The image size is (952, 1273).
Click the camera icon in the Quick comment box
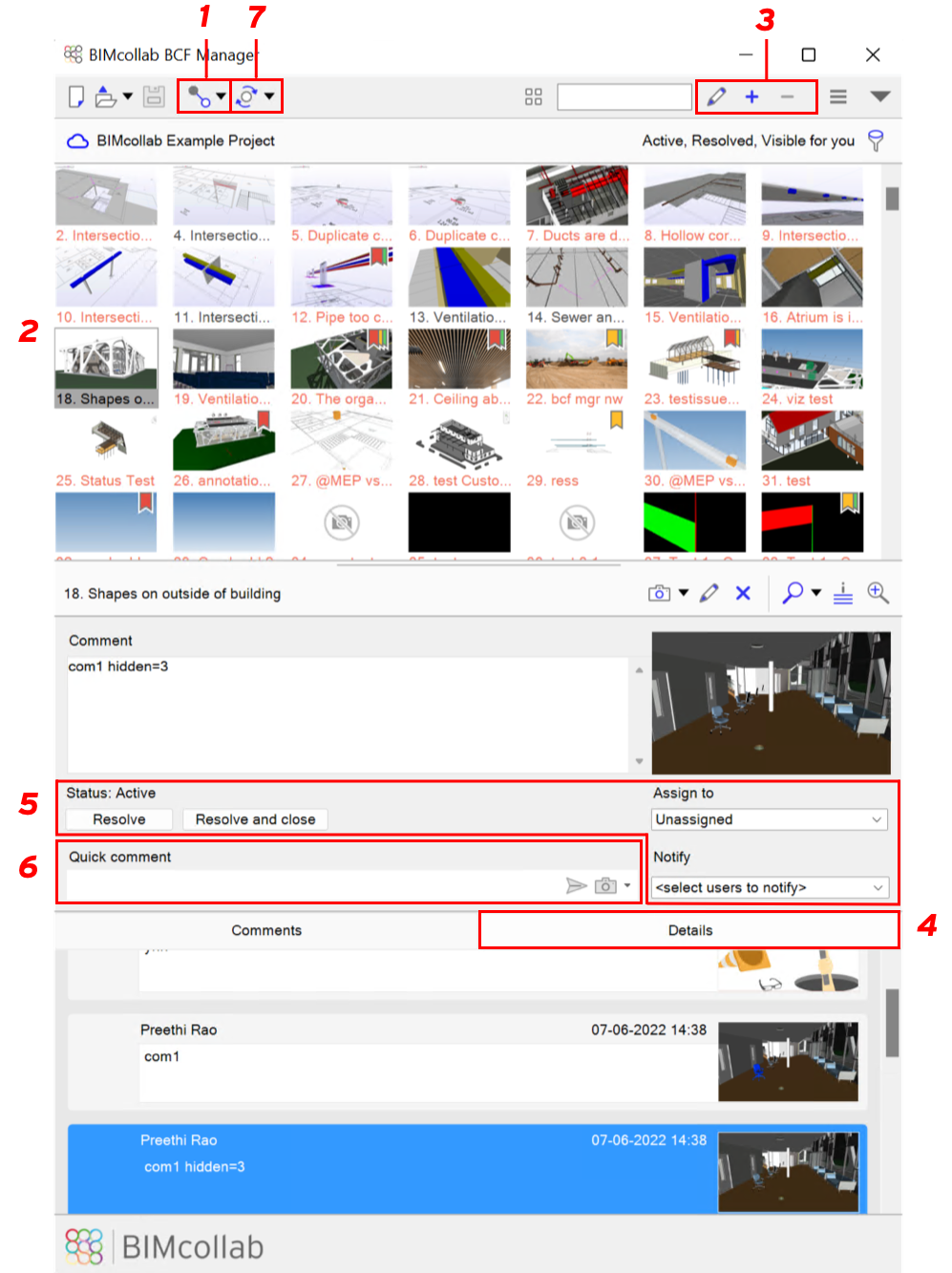point(605,886)
